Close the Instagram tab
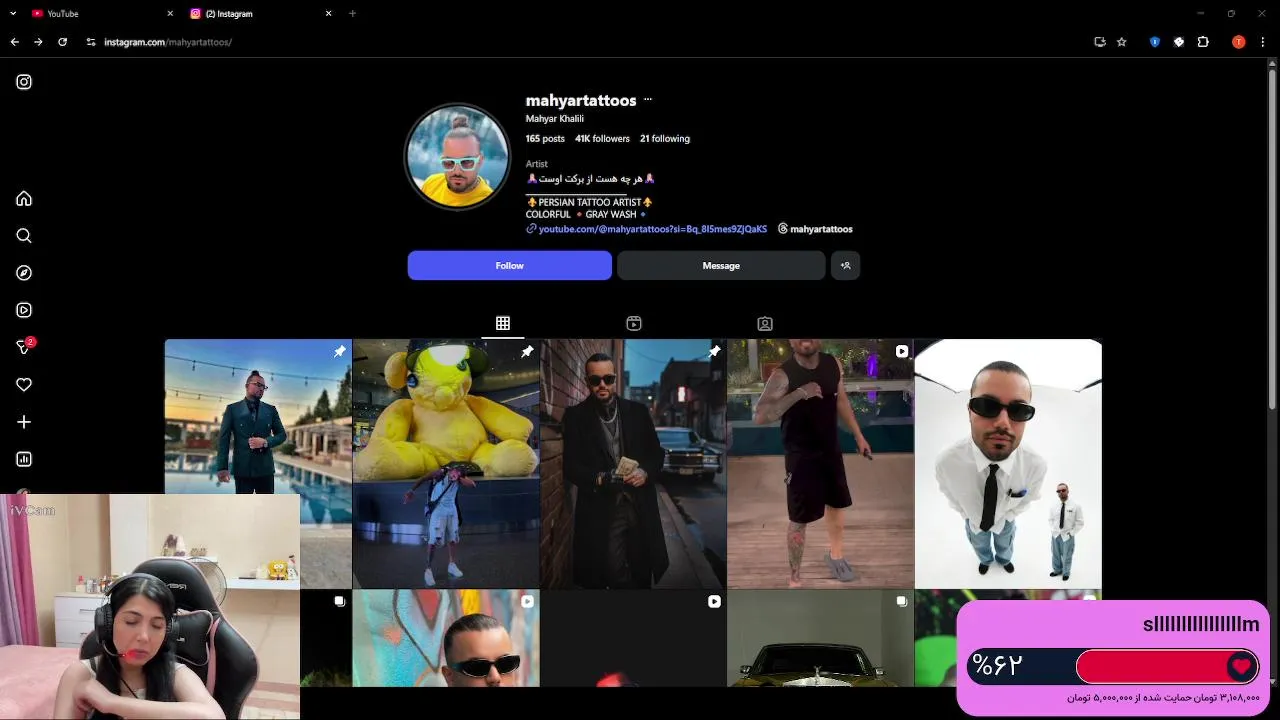1280x720 pixels. click(x=328, y=13)
